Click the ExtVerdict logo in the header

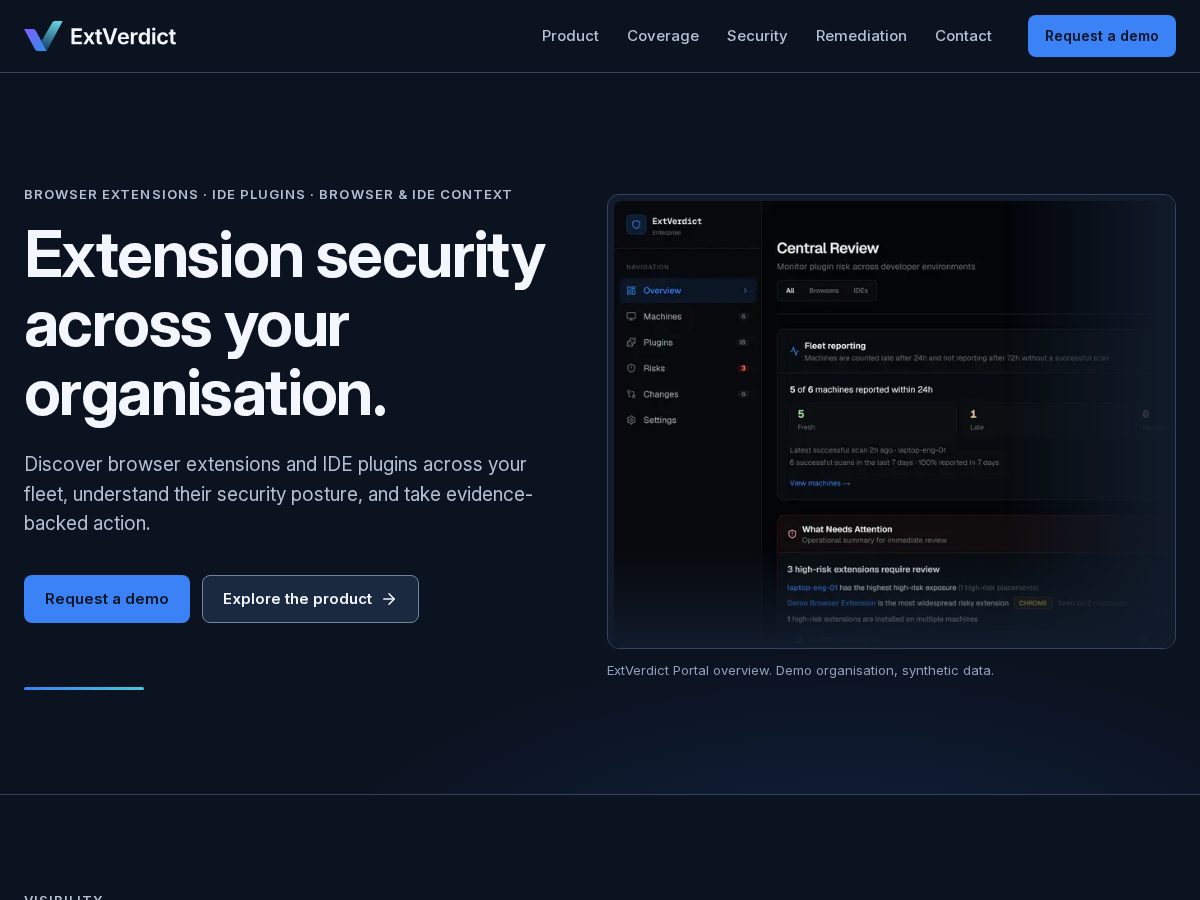pyautogui.click(x=100, y=36)
